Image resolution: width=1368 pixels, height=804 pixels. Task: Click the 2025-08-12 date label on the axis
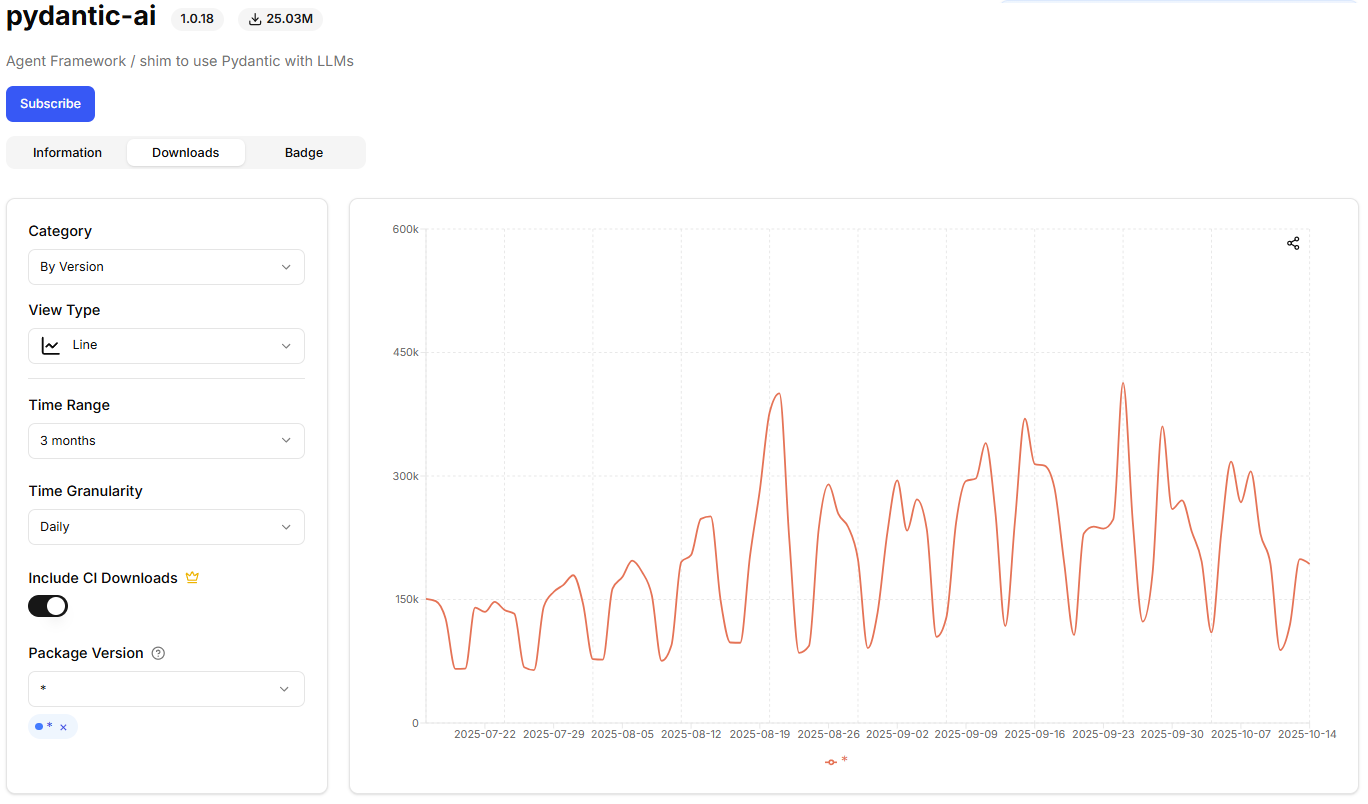[691, 734]
